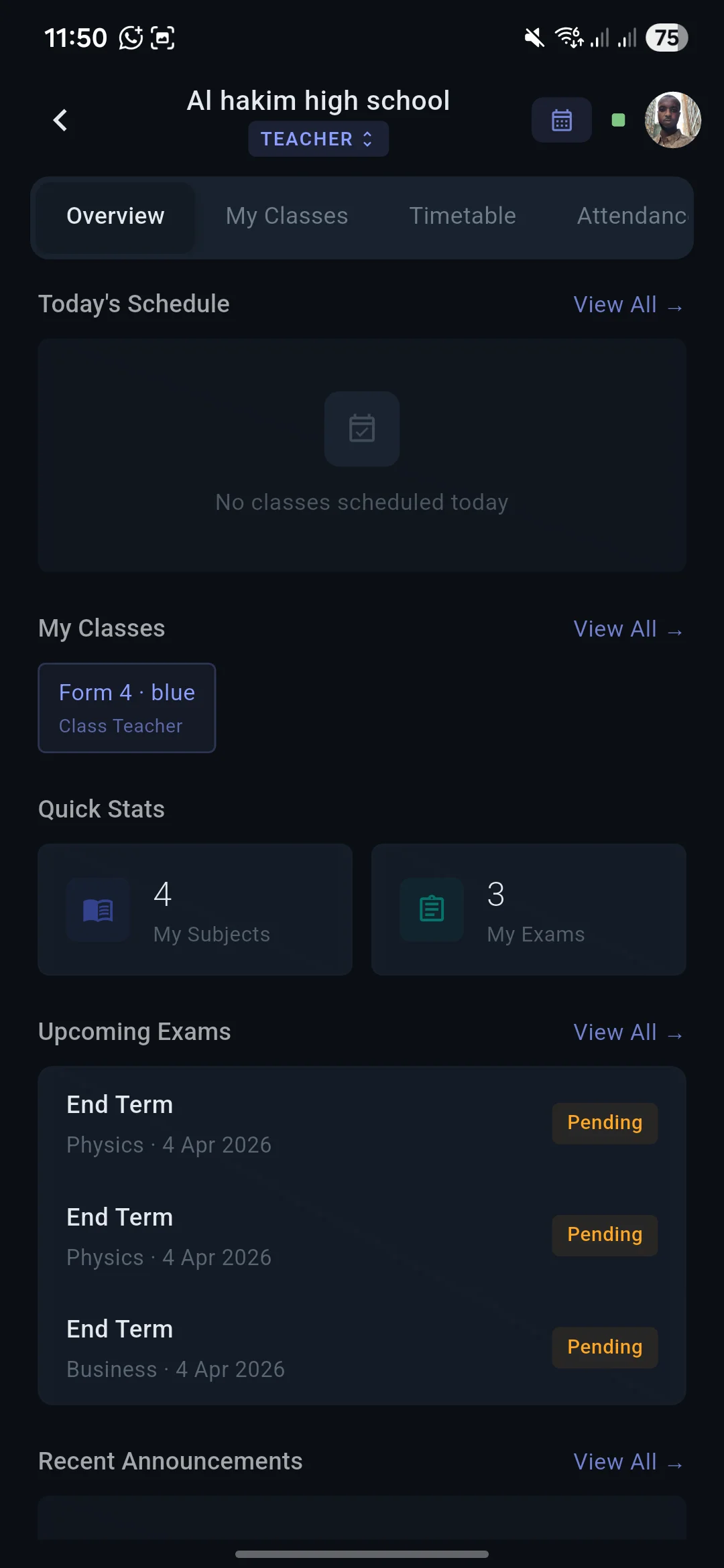View All for Today's Schedule
The width and height of the screenshot is (724, 1568).
click(627, 305)
